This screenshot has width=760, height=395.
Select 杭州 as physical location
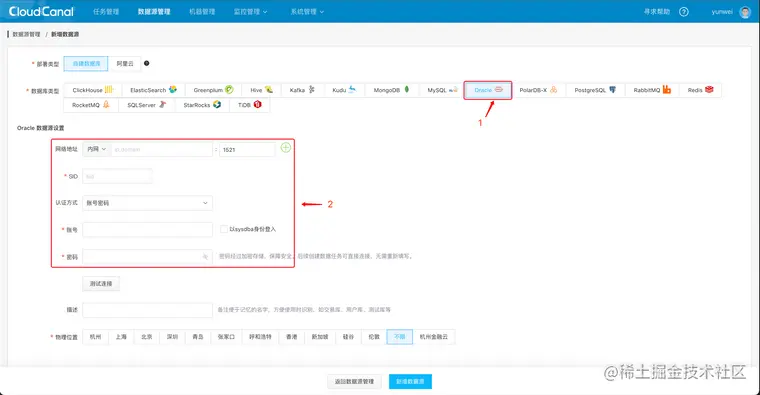click(x=95, y=337)
